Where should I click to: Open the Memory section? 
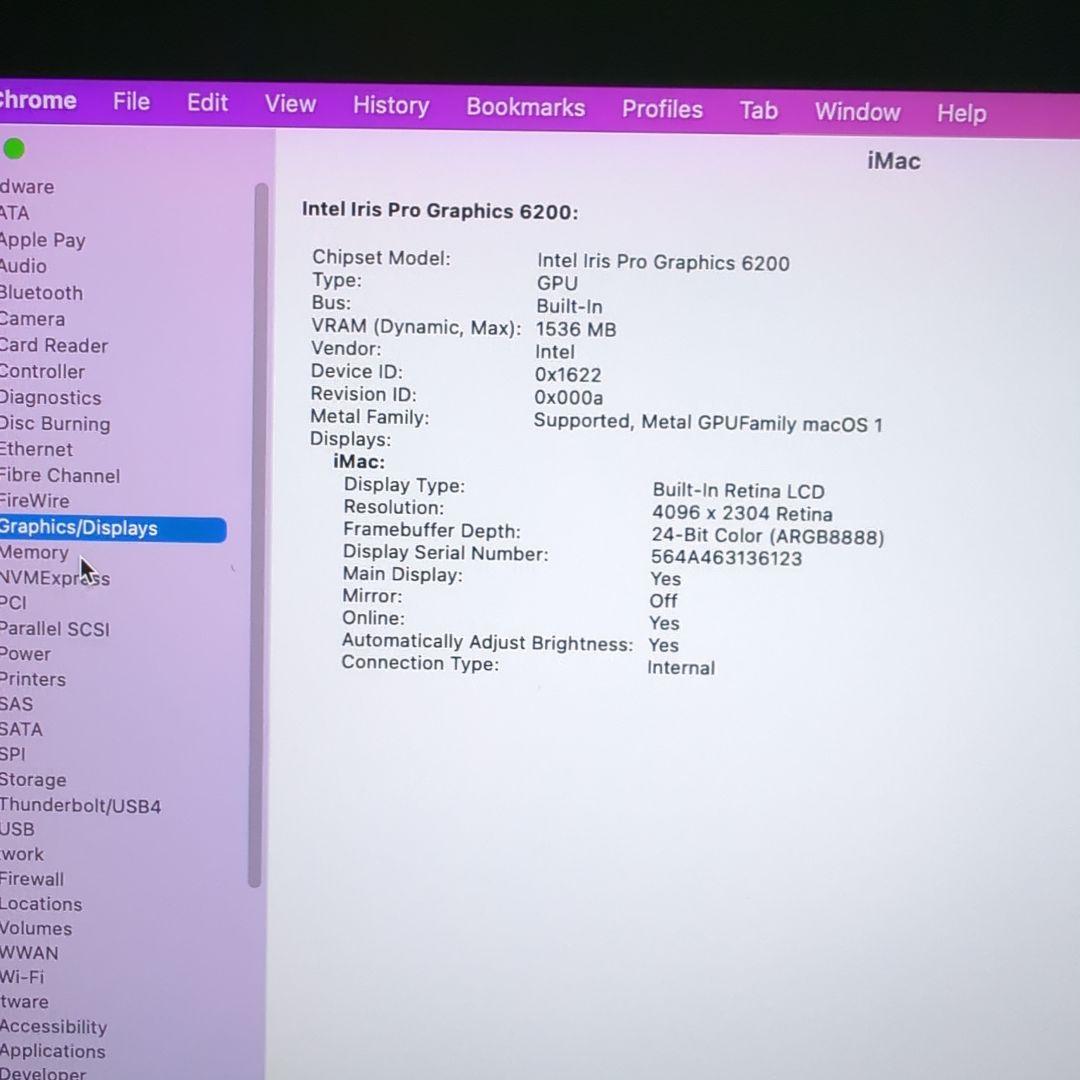[x=35, y=552]
